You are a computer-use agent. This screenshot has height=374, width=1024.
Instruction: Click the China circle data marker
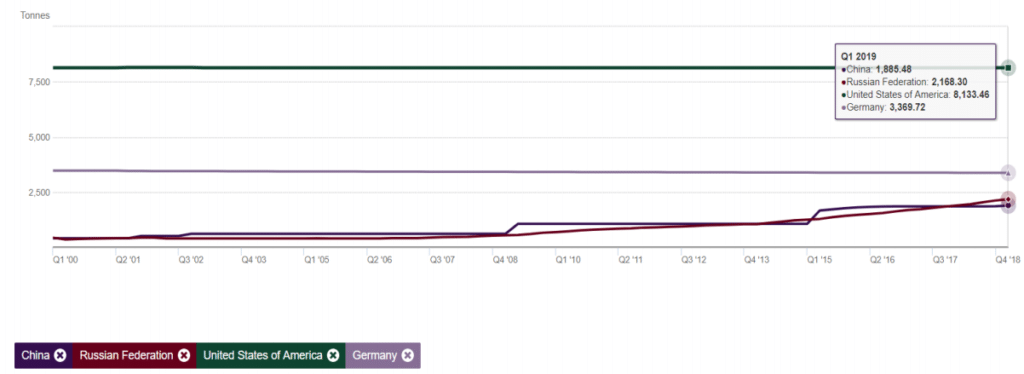pos(1008,206)
